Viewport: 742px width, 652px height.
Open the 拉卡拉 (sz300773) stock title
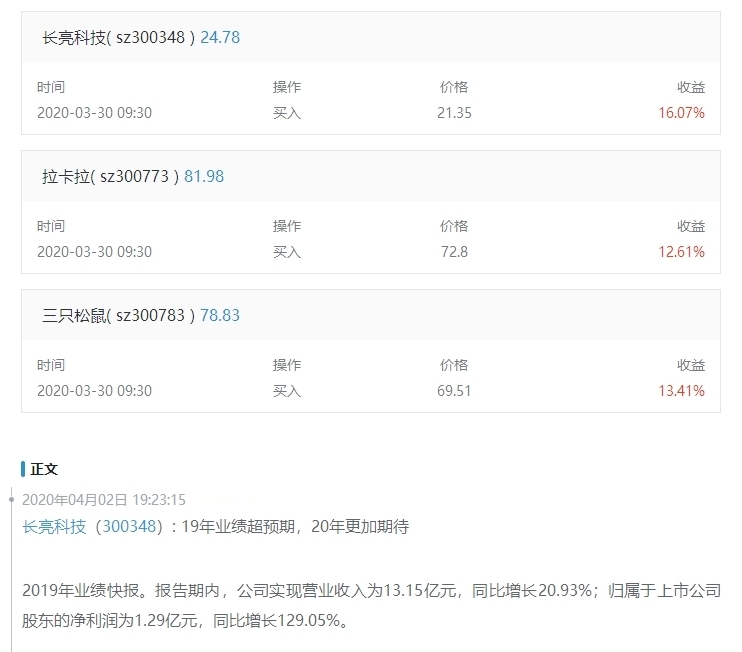(110, 176)
